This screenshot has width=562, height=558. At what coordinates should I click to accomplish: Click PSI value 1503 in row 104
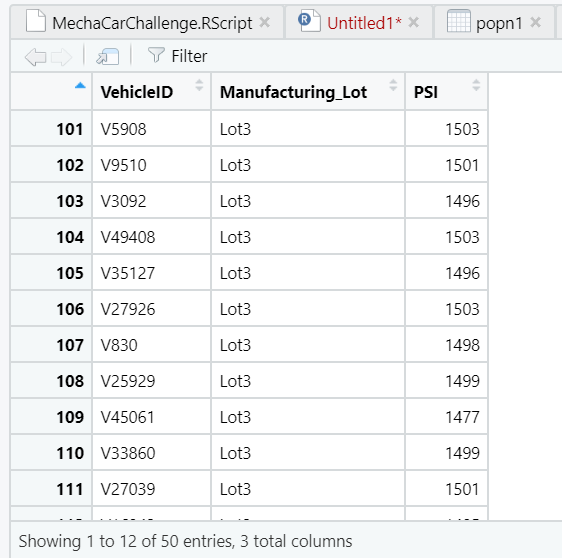[x=447, y=237]
